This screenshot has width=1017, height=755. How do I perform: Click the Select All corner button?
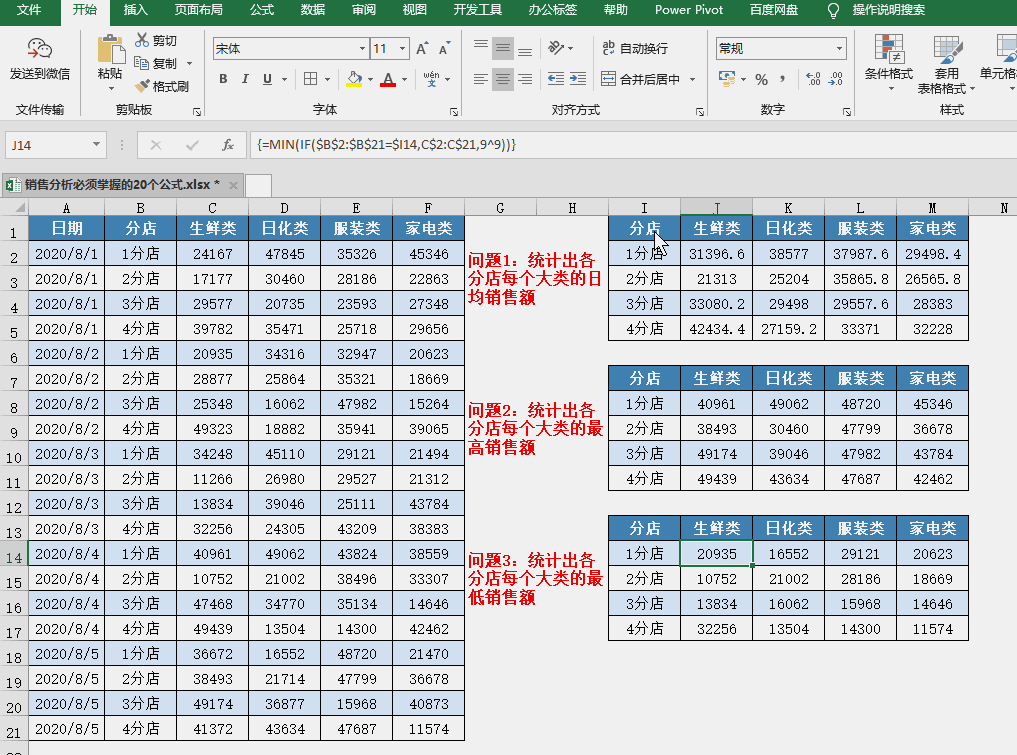[14, 208]
